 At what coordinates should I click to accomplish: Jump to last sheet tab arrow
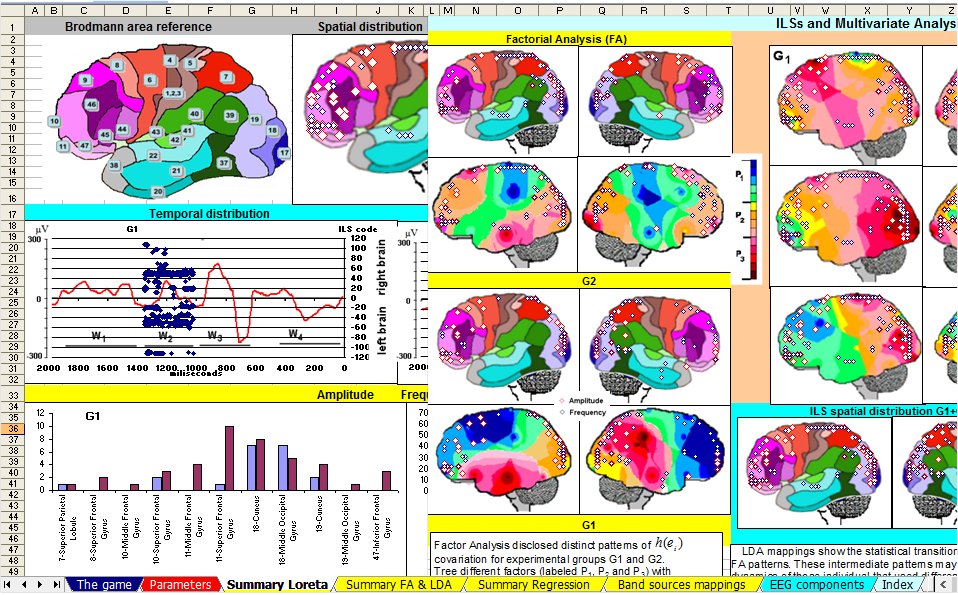(x=54, y=584)
